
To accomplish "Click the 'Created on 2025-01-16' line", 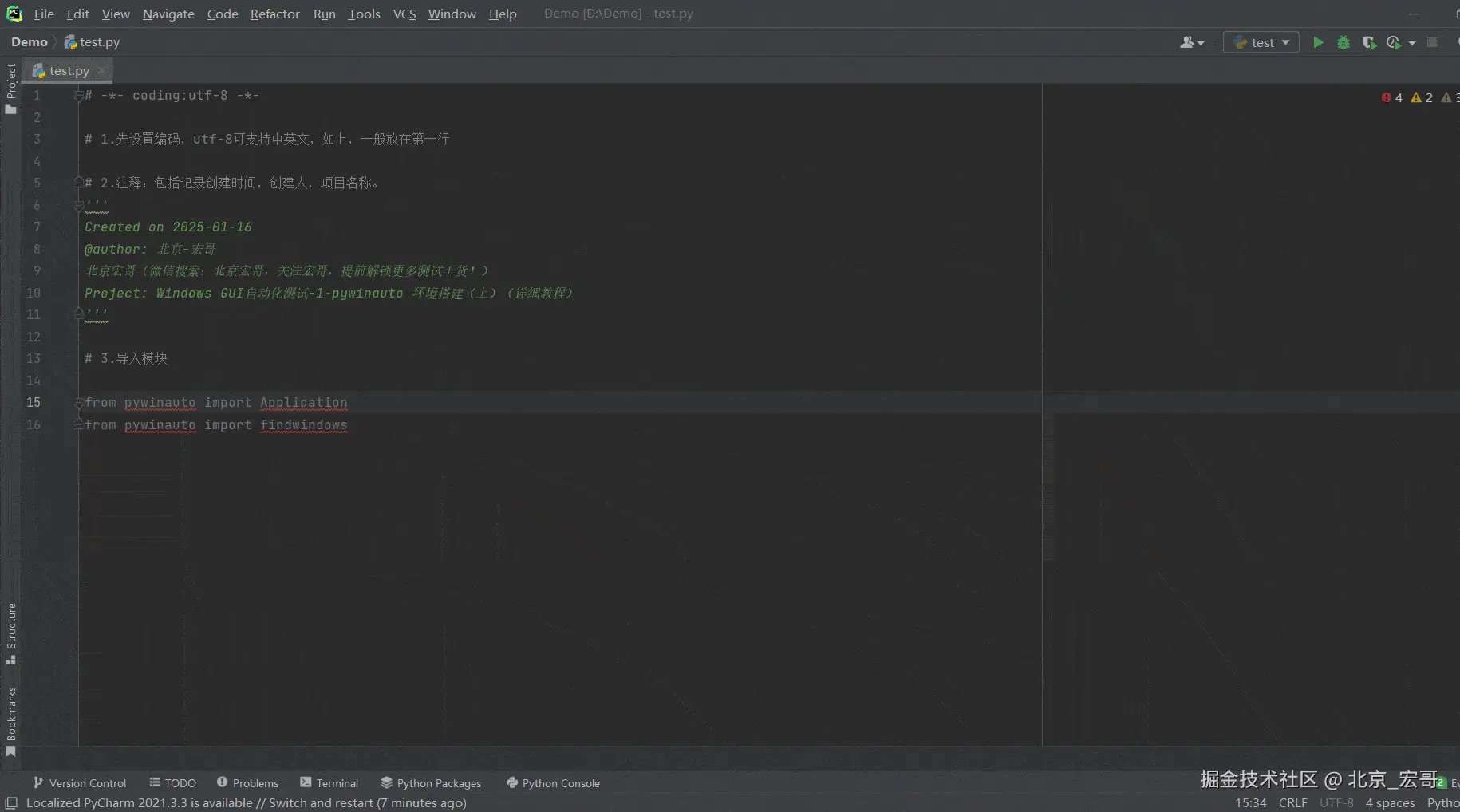I will click(168, 227).
